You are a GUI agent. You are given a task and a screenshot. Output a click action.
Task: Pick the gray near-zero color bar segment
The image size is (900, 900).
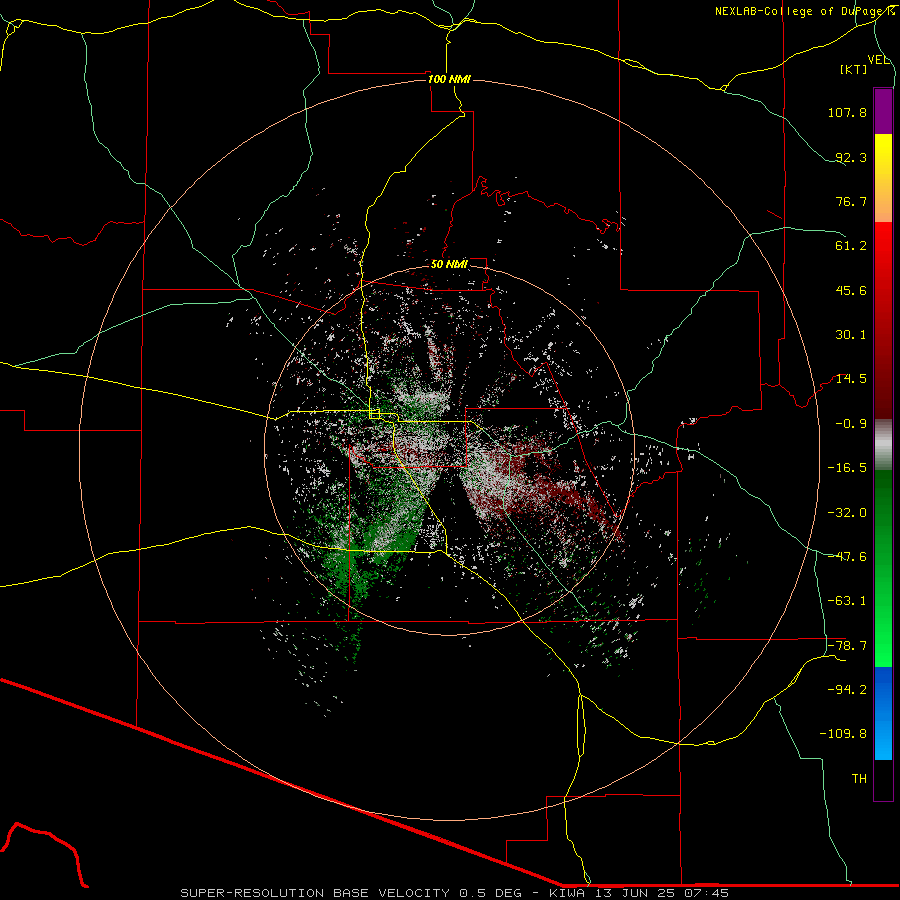[883, 445]
